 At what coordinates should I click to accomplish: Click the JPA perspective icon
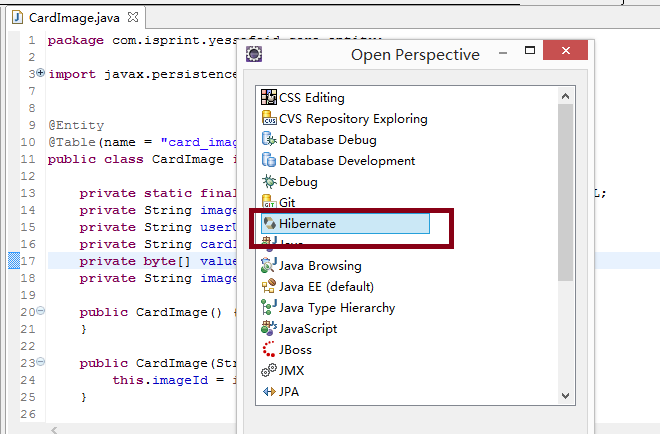tap(269, 391)
